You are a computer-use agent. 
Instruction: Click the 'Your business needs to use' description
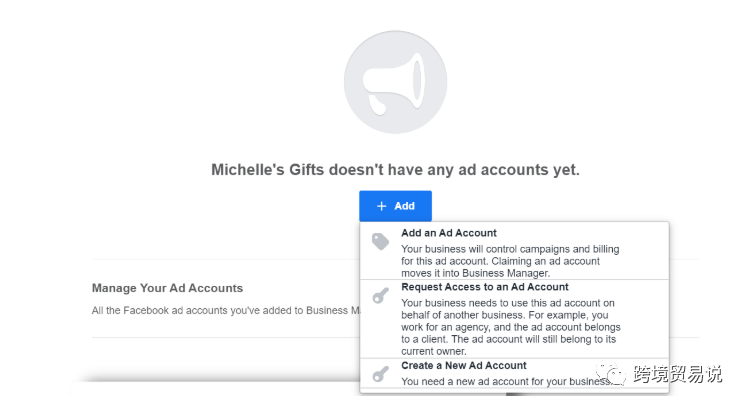[x=510, y=327]
